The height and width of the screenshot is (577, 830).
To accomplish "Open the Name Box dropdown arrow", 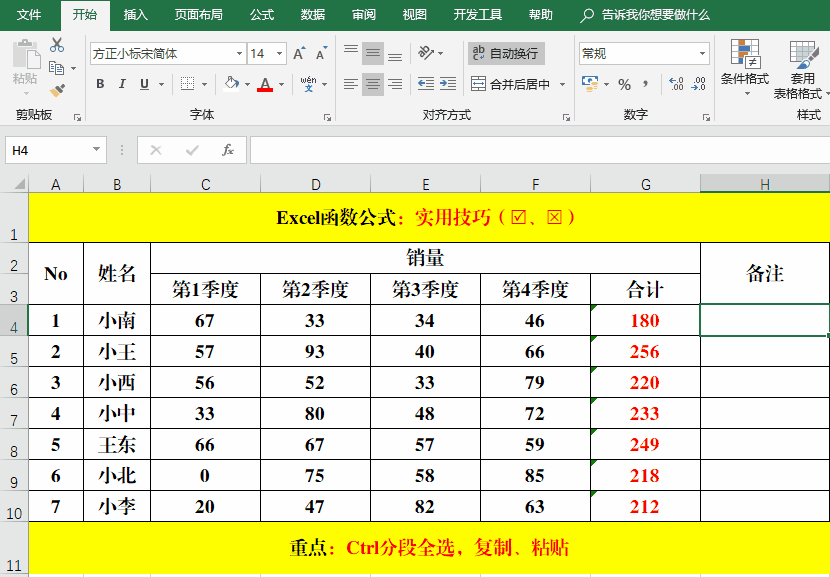I will click(x=97, y=150).
